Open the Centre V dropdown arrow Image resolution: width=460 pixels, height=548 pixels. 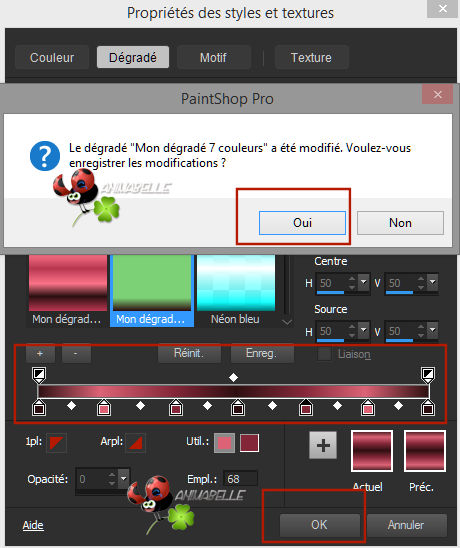point(433,282)
